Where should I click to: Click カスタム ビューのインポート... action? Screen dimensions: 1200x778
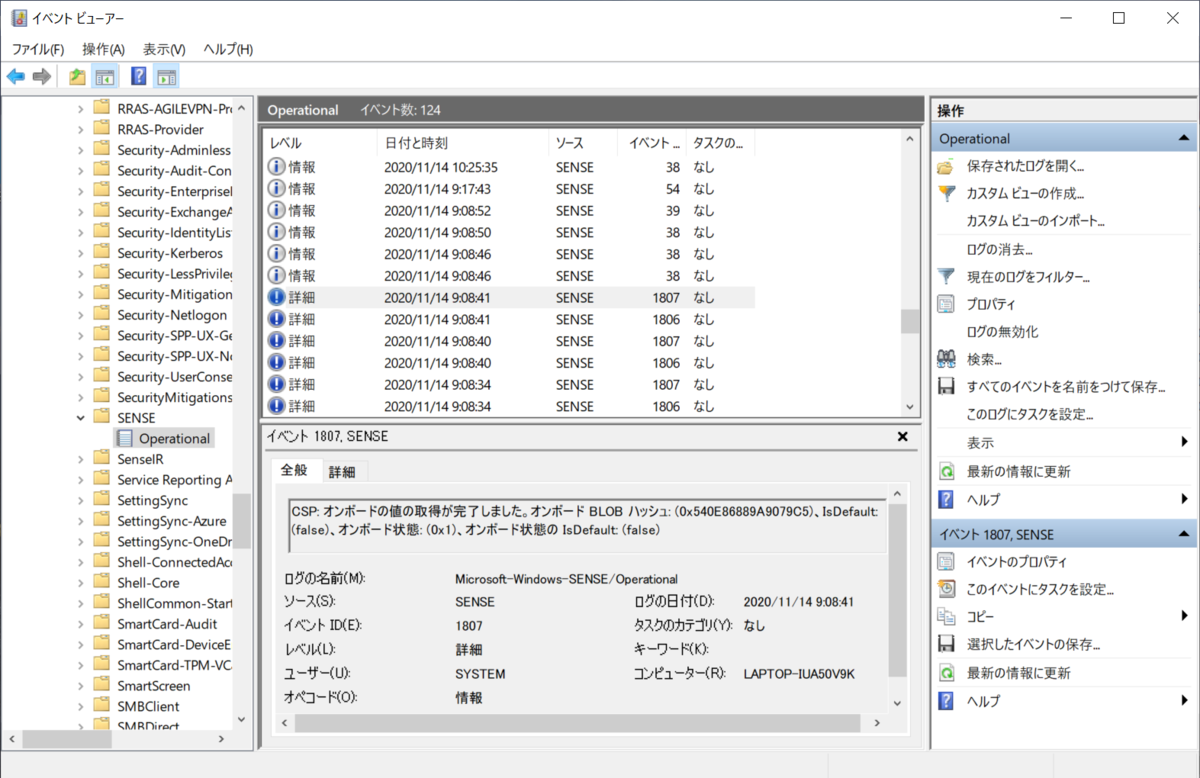pyautogui.click(x=1035, y=221)
